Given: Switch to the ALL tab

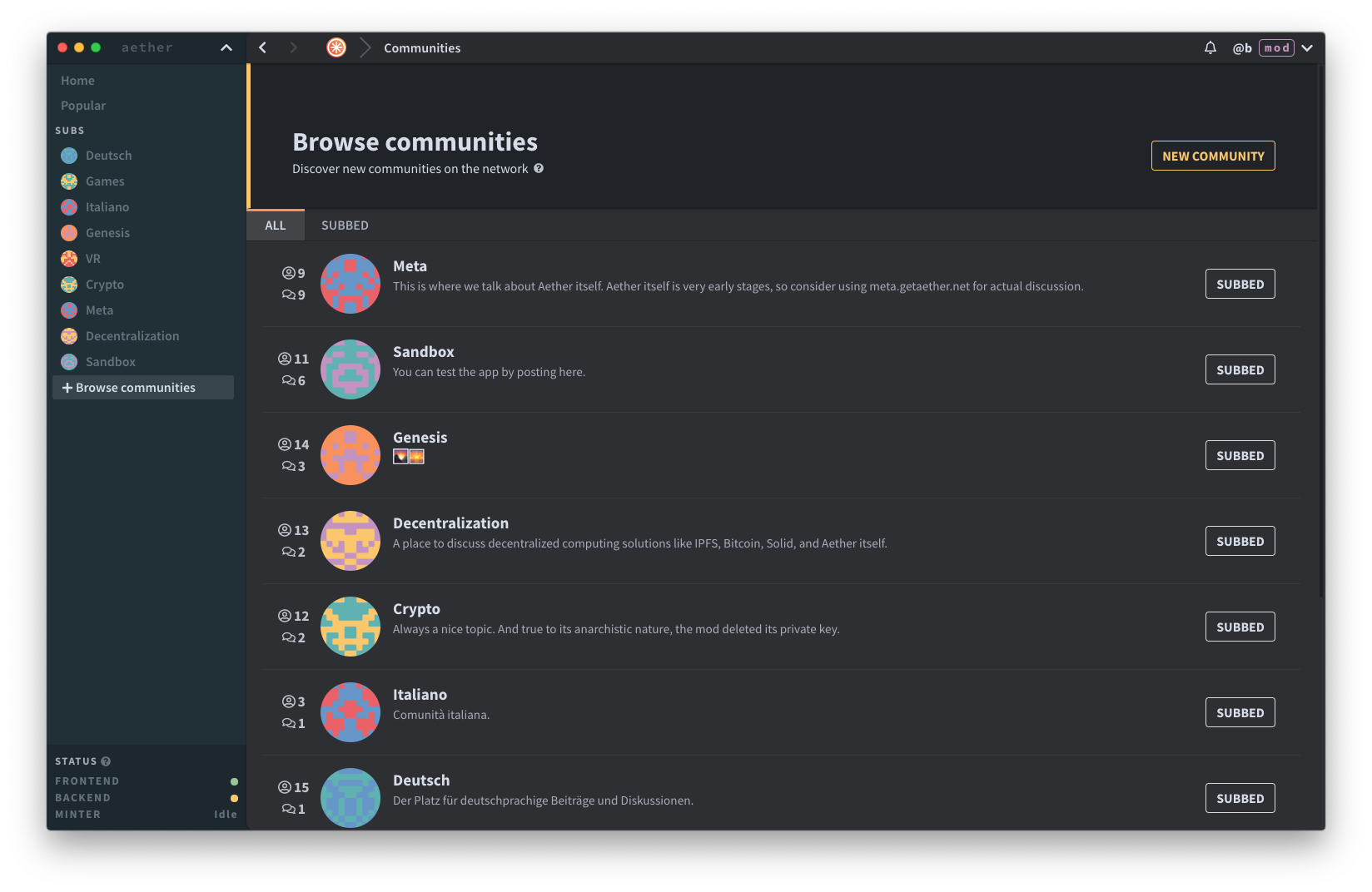Looking at the screenshot, I should [x=276, y=225].
